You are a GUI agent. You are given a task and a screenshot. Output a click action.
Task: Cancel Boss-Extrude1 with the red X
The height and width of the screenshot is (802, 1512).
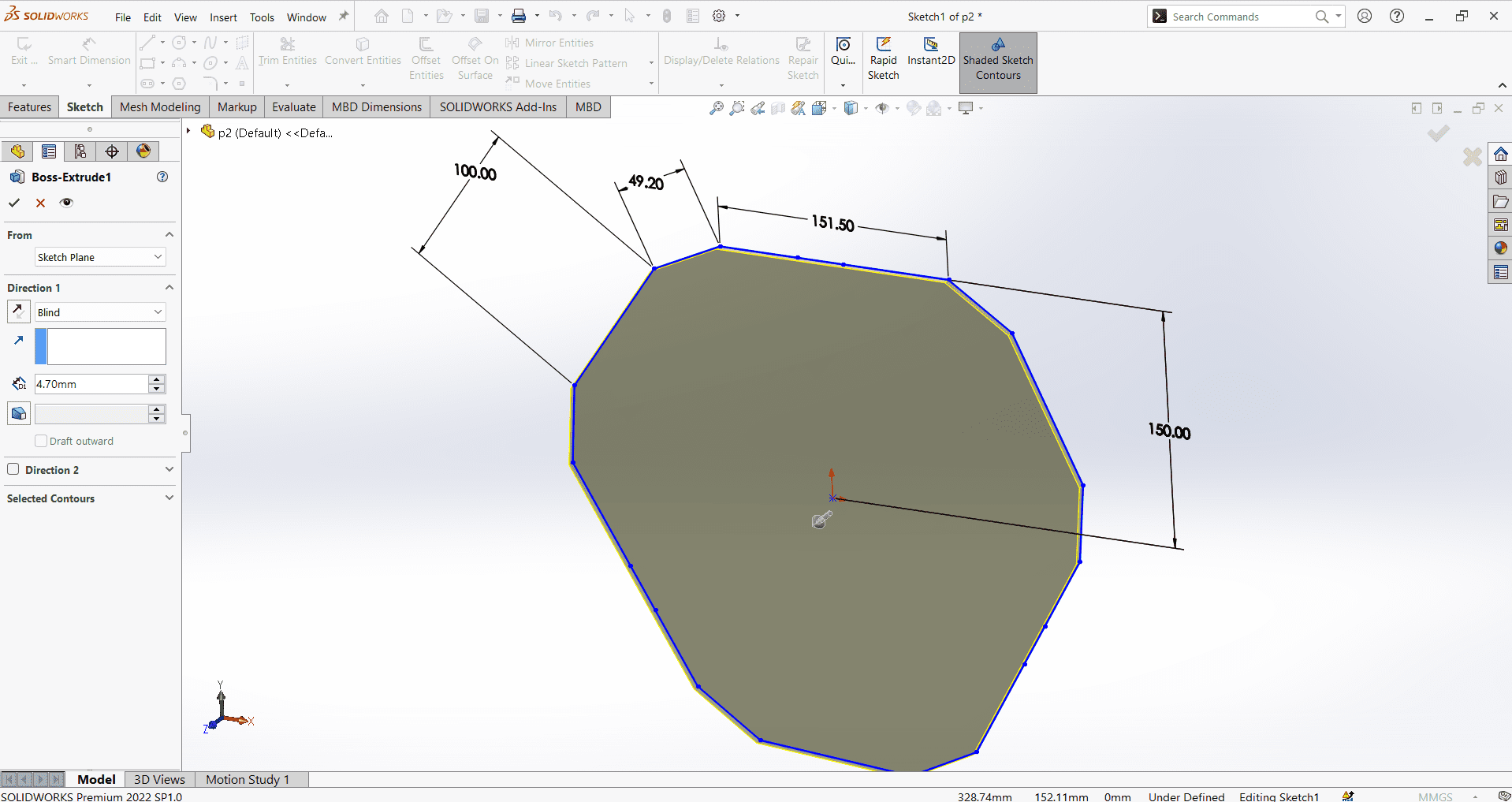coord(40,203)
